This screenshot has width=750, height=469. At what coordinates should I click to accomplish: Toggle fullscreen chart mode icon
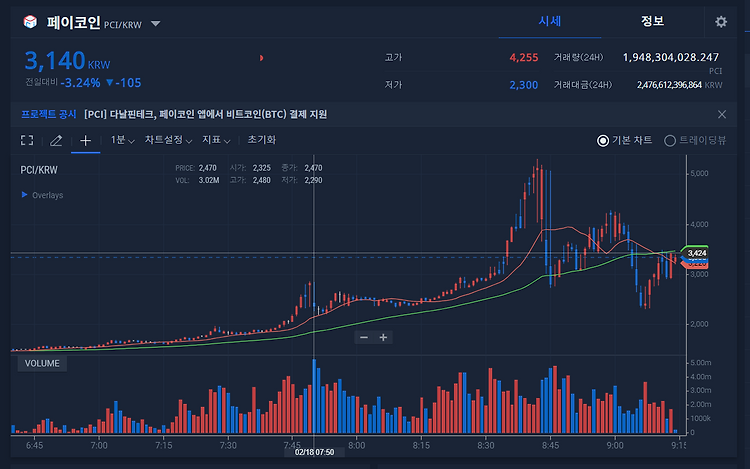tap(27, 140)
